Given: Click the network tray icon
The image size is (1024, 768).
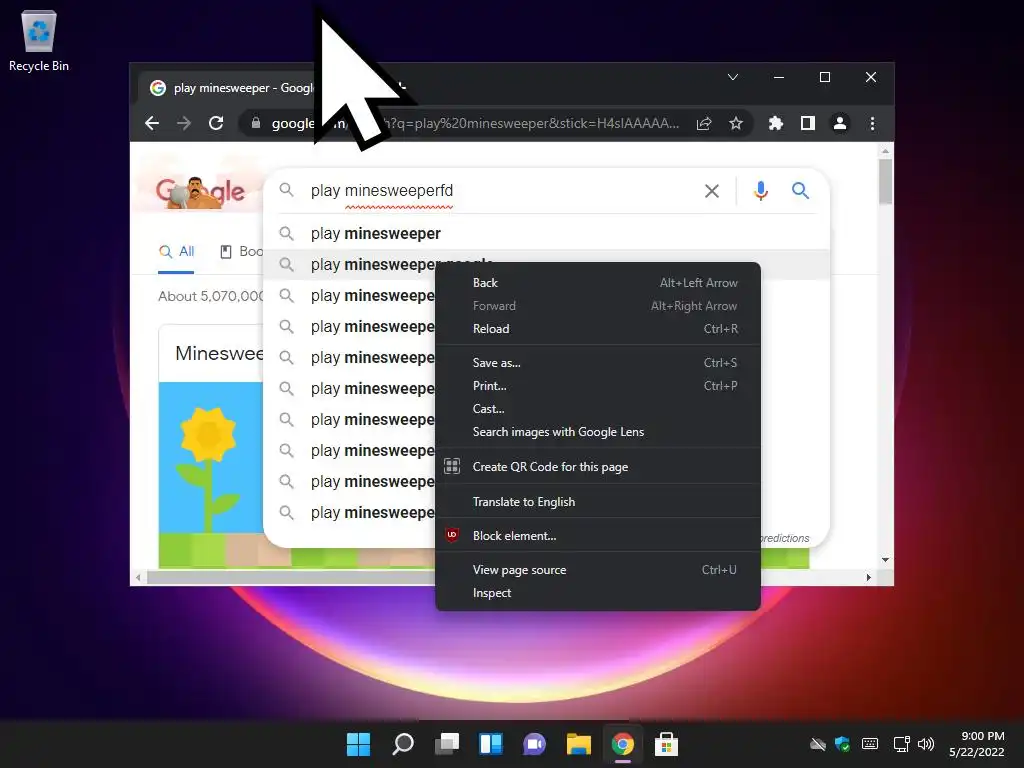Looking at the screenshot, I should [x=902, y=744].
